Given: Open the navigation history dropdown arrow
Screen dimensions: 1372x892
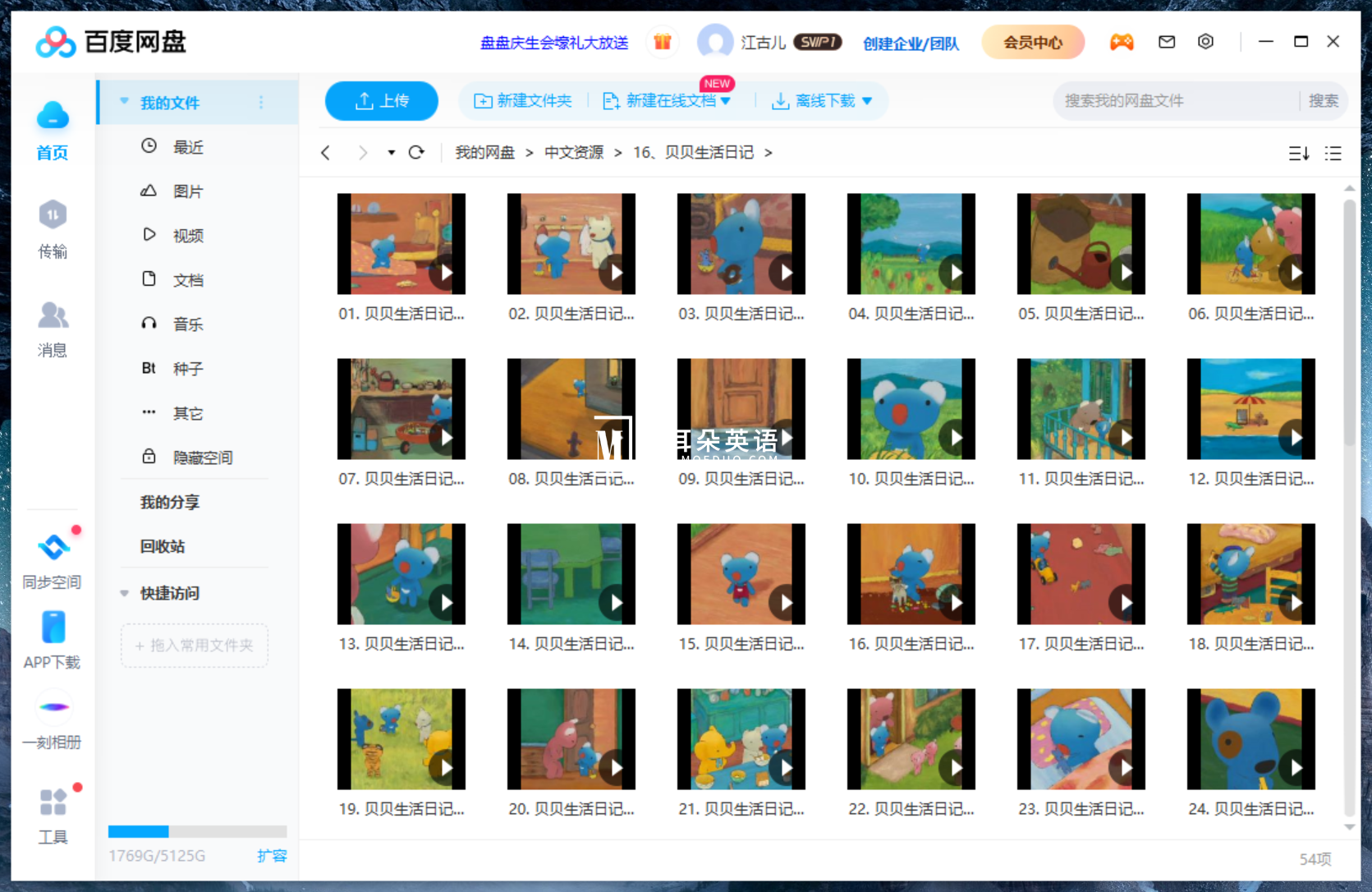Looking at the screenshot, I should point(392,153).
